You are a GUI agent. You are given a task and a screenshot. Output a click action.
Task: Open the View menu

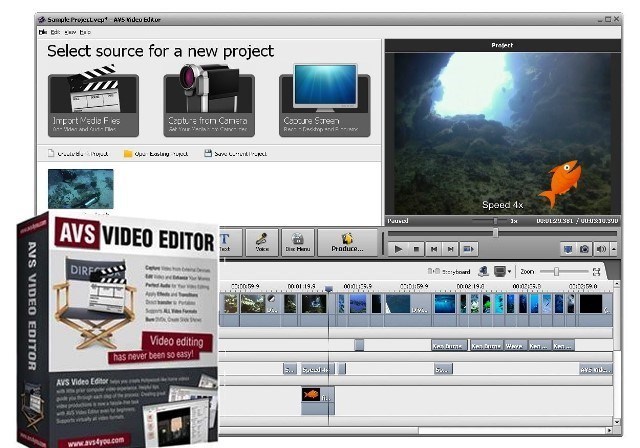tap(70, 32)
